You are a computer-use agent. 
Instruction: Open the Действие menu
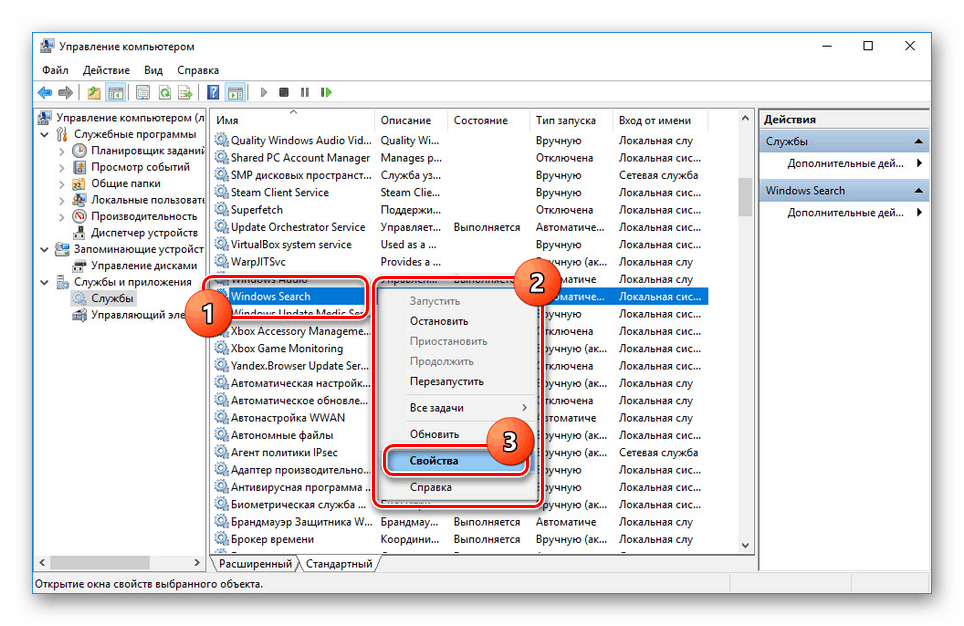tap(106, 70)
